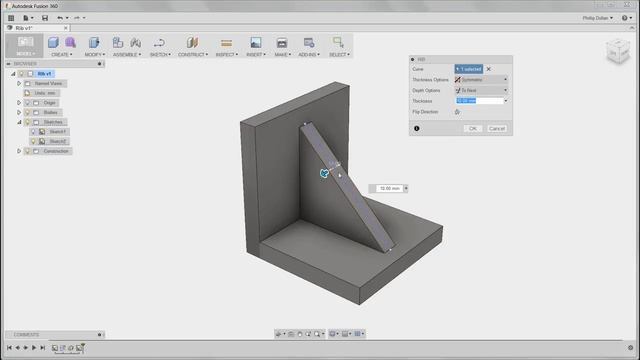Open the ASSEMBLE menu
640x360 pixels.
coord(127,54)
